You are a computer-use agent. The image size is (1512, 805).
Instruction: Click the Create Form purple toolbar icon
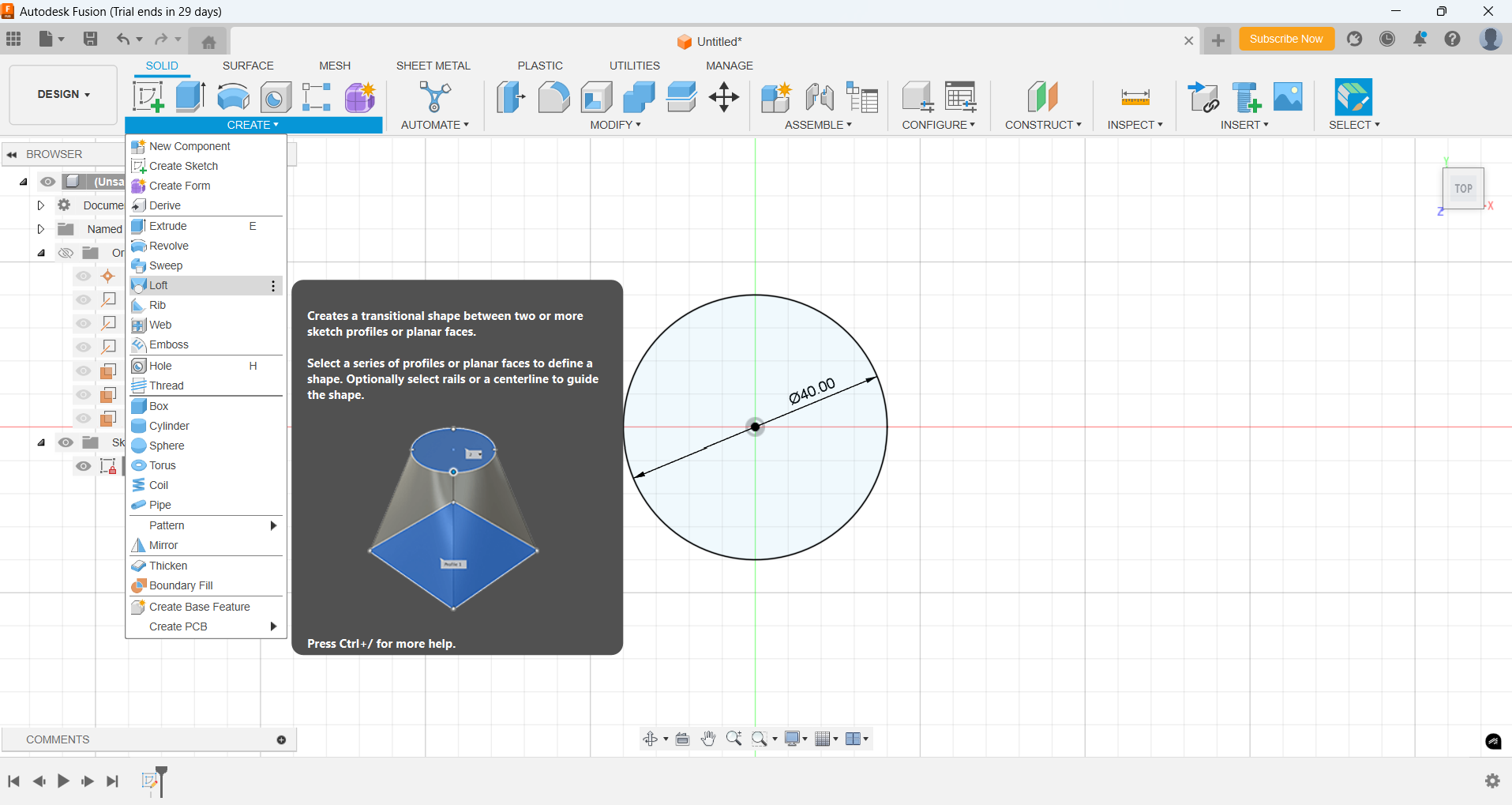tap(360, 97)
